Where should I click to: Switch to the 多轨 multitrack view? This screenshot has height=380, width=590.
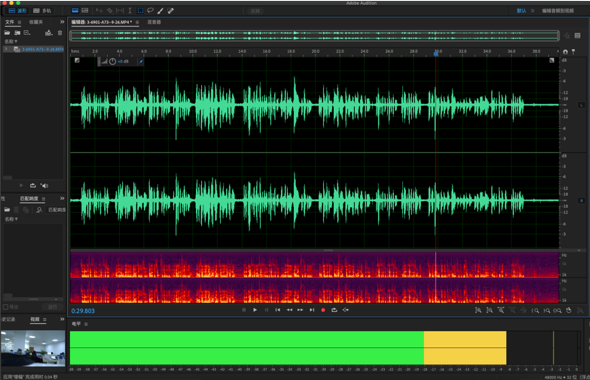43,11
